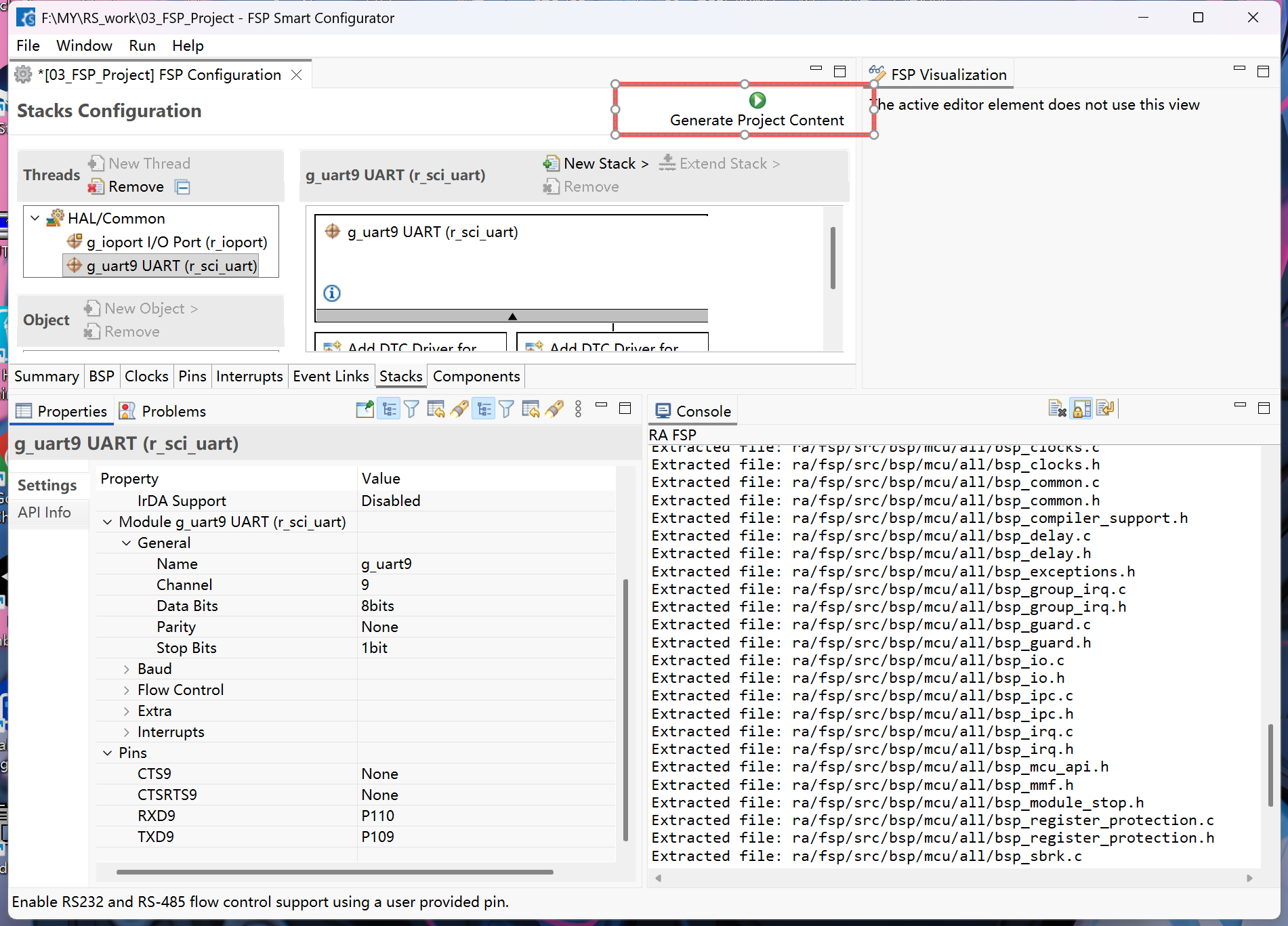Click the HAL/Common thread icon
Viewport: 1288px width, 926px height.
coord(56,217)
